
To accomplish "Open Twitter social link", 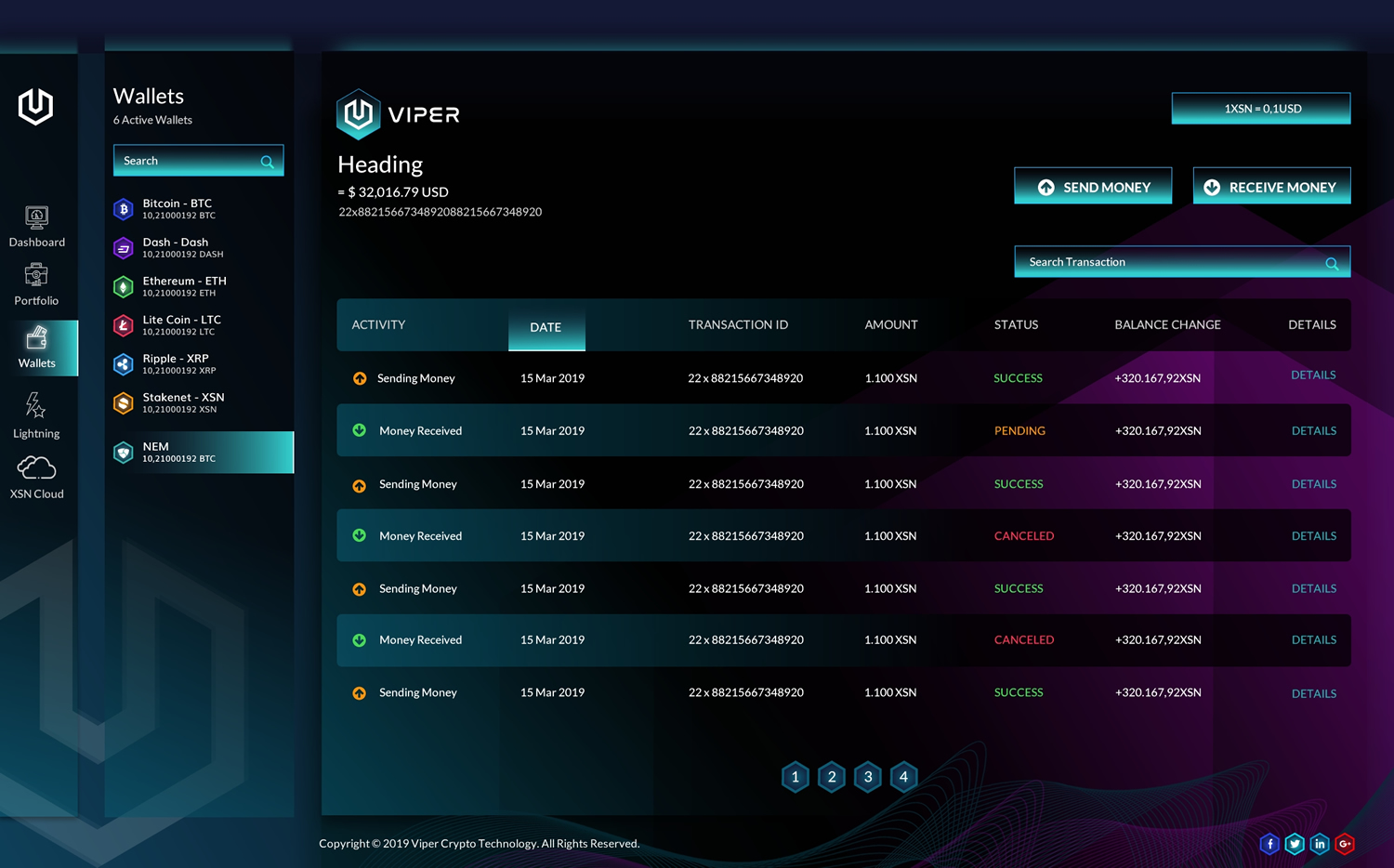I will click(x=1295, y=844).
